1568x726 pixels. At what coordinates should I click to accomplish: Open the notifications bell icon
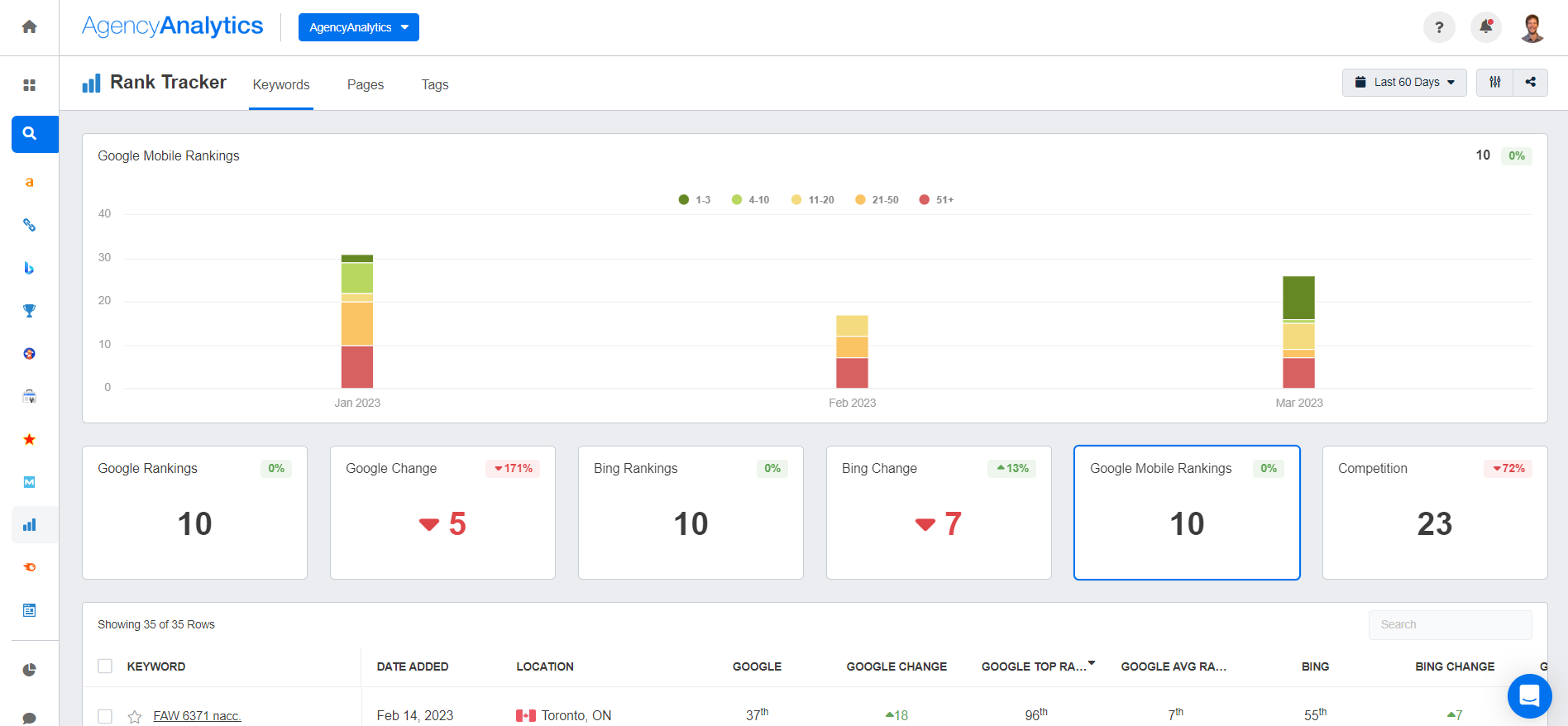[x=1485, y=27]
